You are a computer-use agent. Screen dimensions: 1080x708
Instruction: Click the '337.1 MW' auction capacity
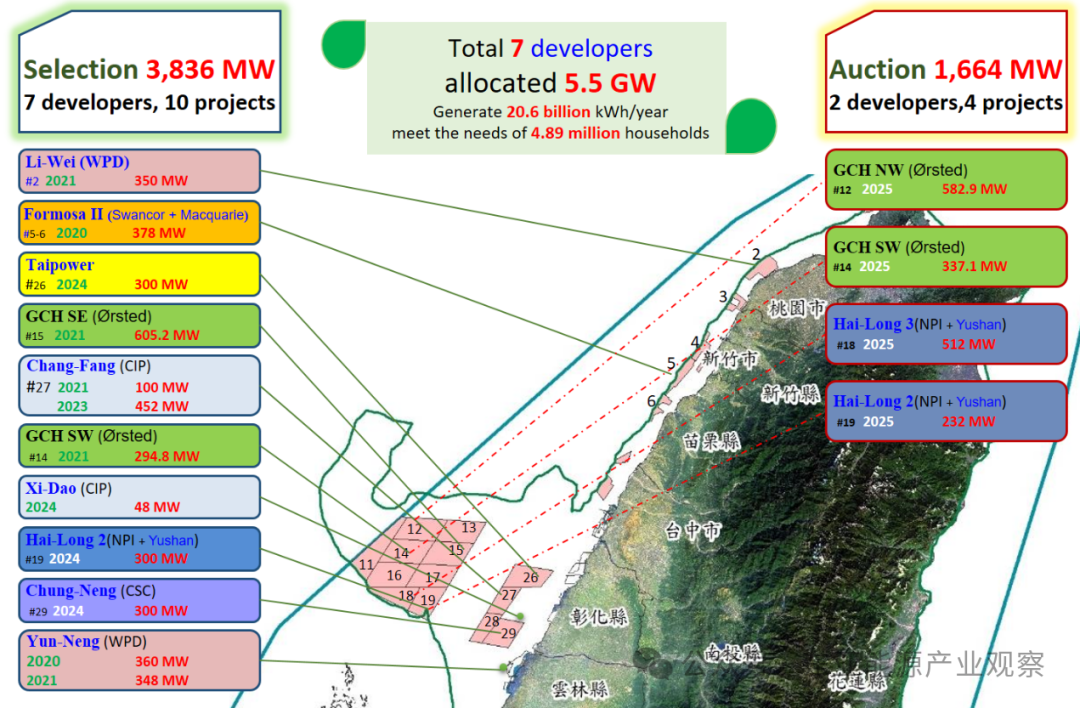975,266
